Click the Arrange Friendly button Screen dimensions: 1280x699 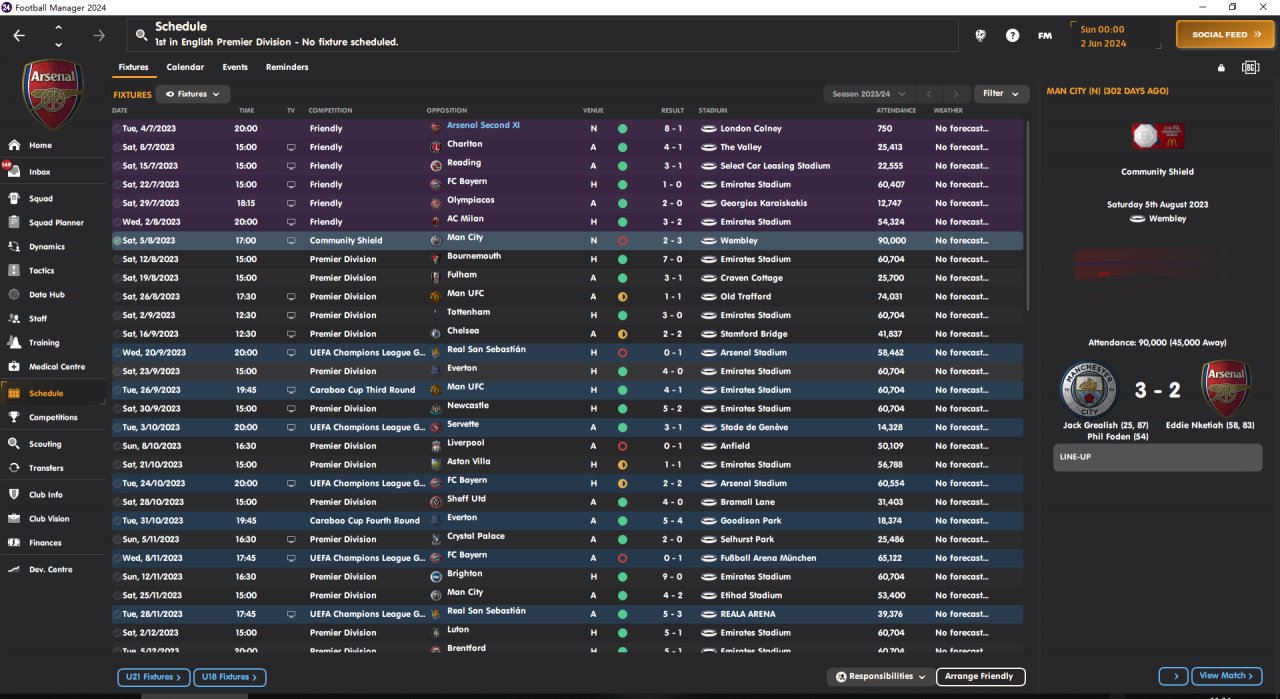(x=980, y=677)
